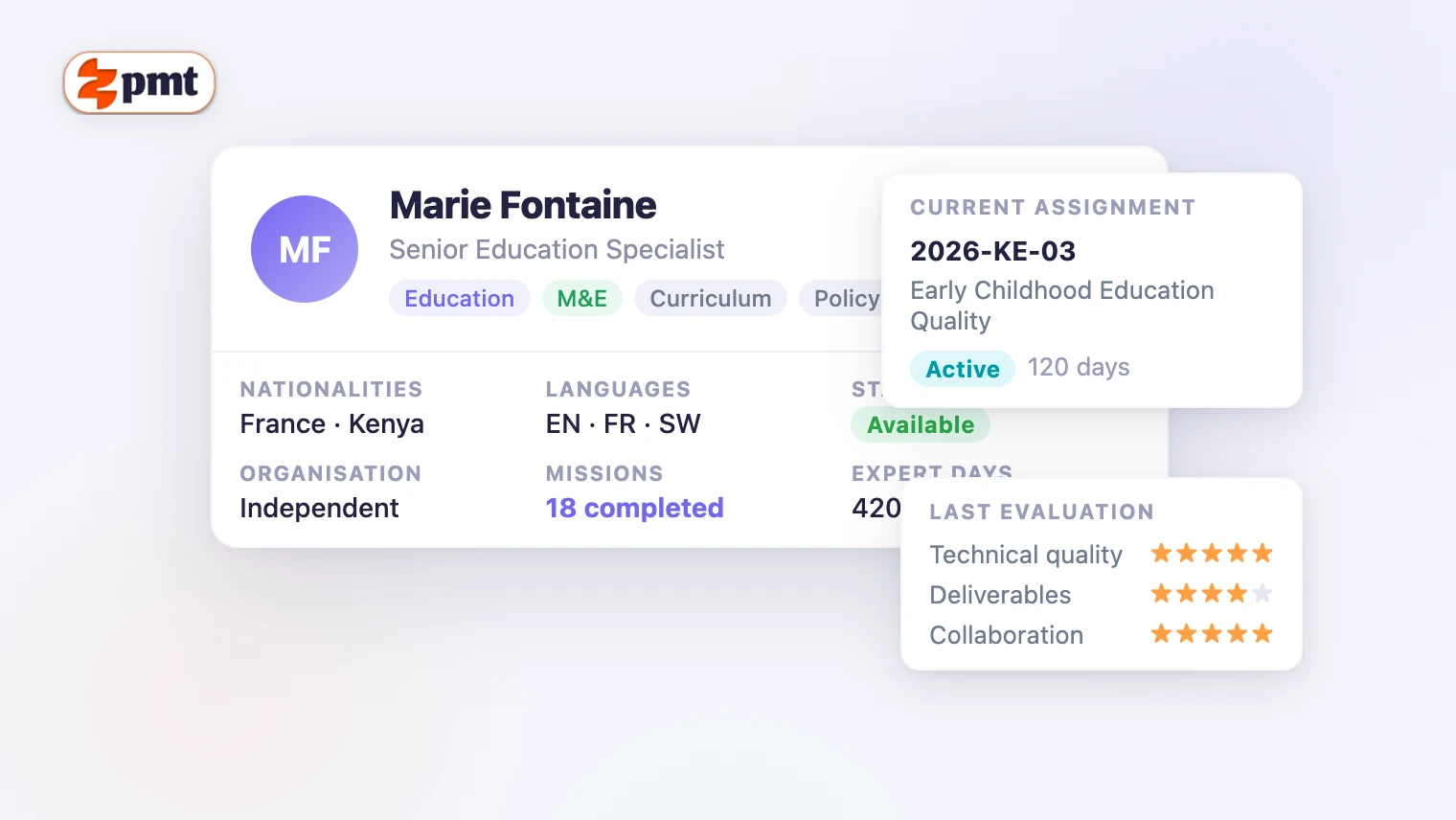The image size is (1456, 820).
Task: Click the LAST EVALUATION heading
Action: pyautogui.click(x=1041, y=512)
